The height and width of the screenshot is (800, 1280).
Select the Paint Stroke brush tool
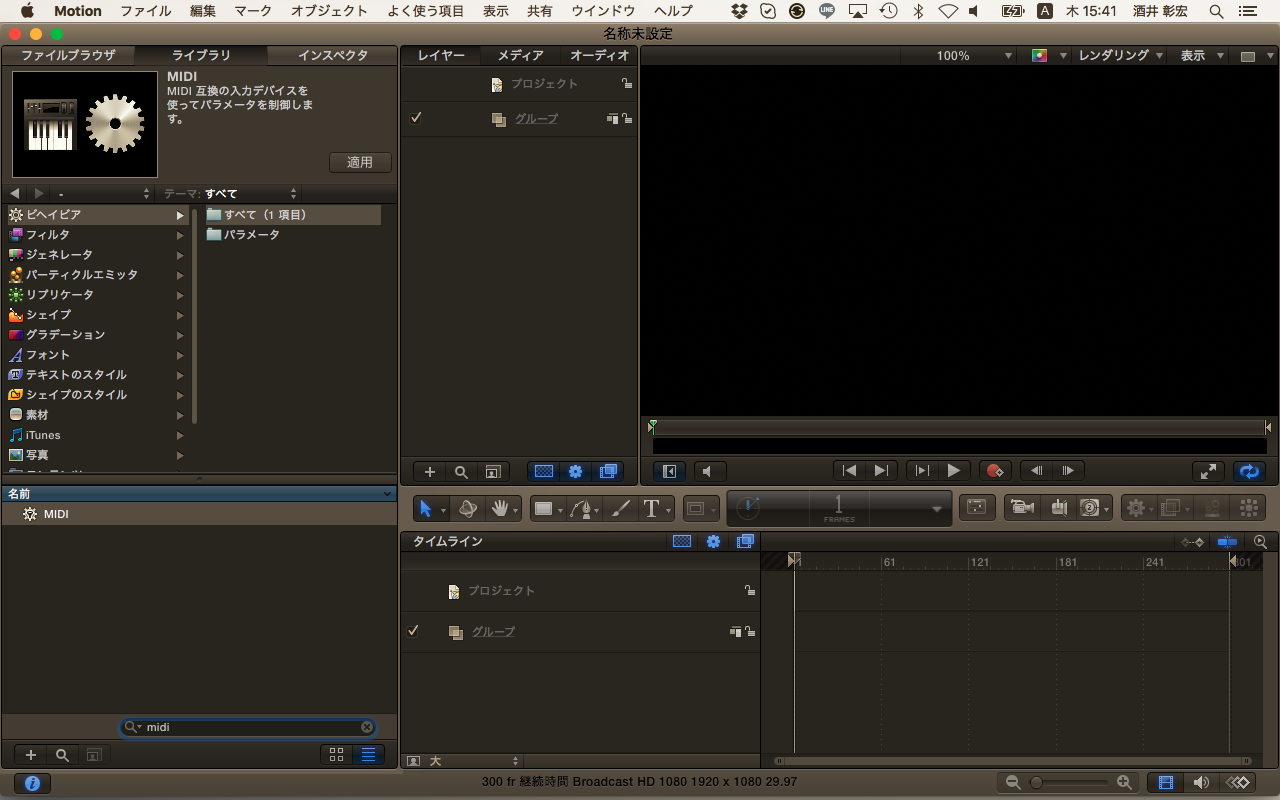620,509
